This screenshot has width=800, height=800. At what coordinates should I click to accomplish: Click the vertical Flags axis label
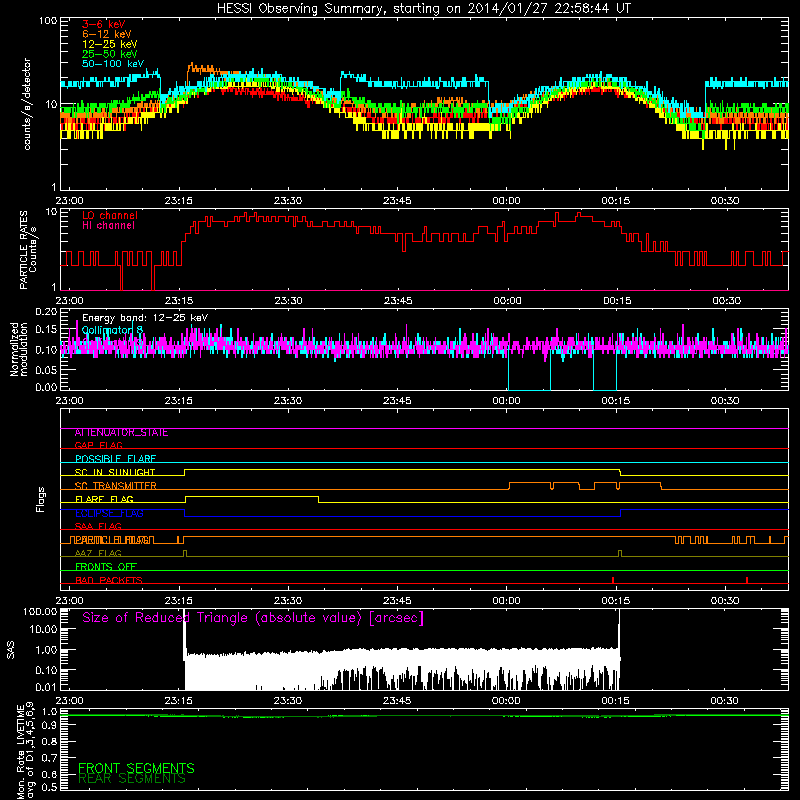click(40, 499)
